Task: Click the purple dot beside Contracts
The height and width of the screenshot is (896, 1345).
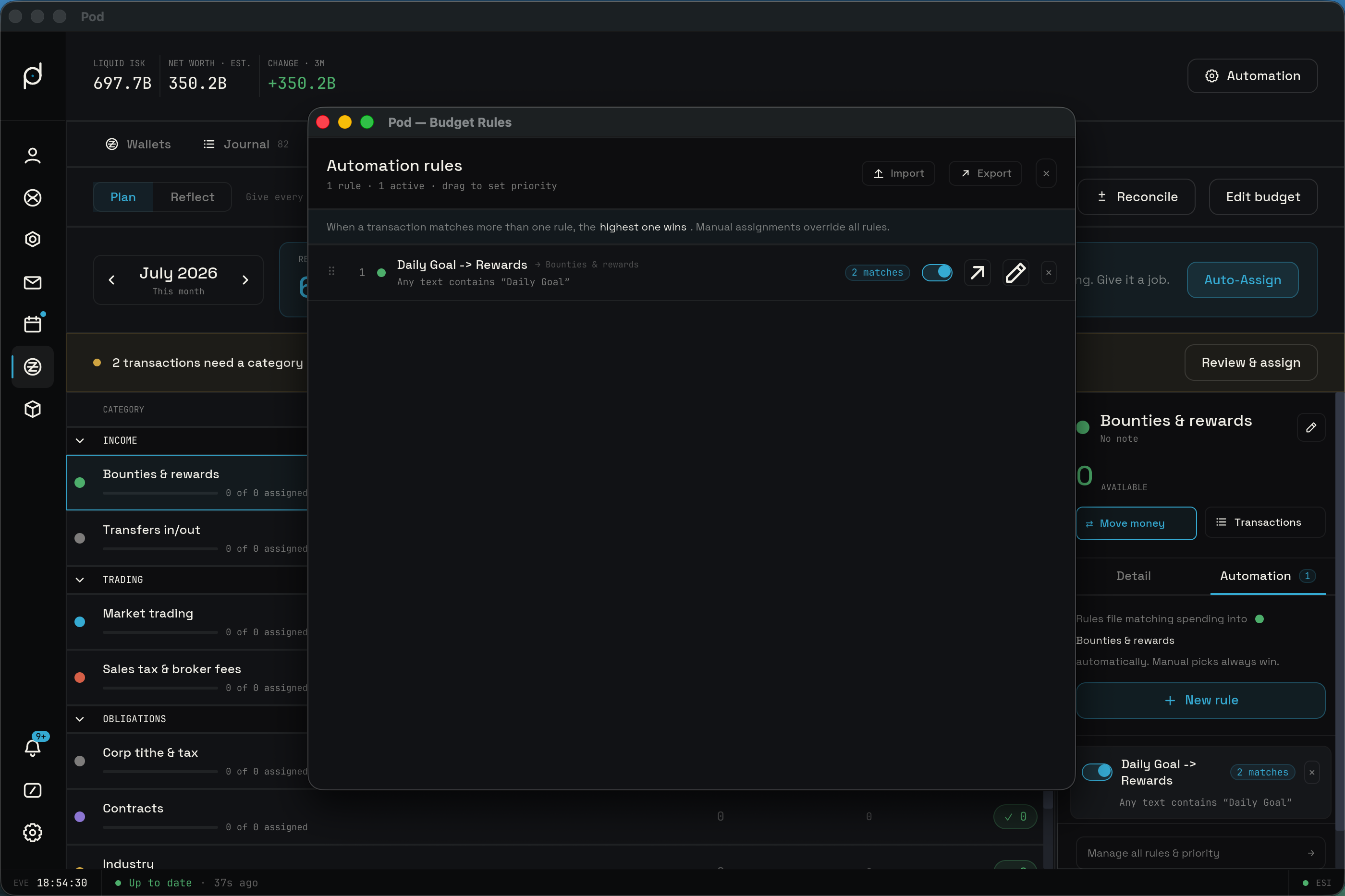Action: coord(80,817)
